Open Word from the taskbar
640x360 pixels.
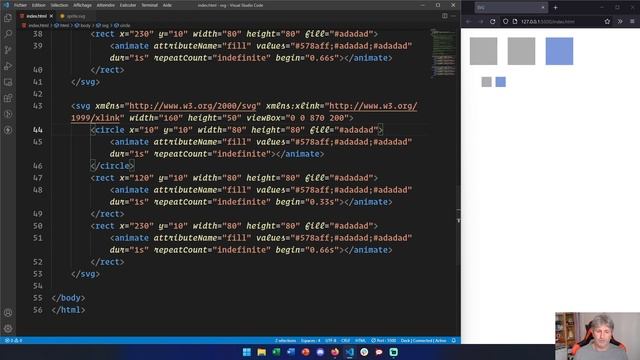click(x=291, y=352)
